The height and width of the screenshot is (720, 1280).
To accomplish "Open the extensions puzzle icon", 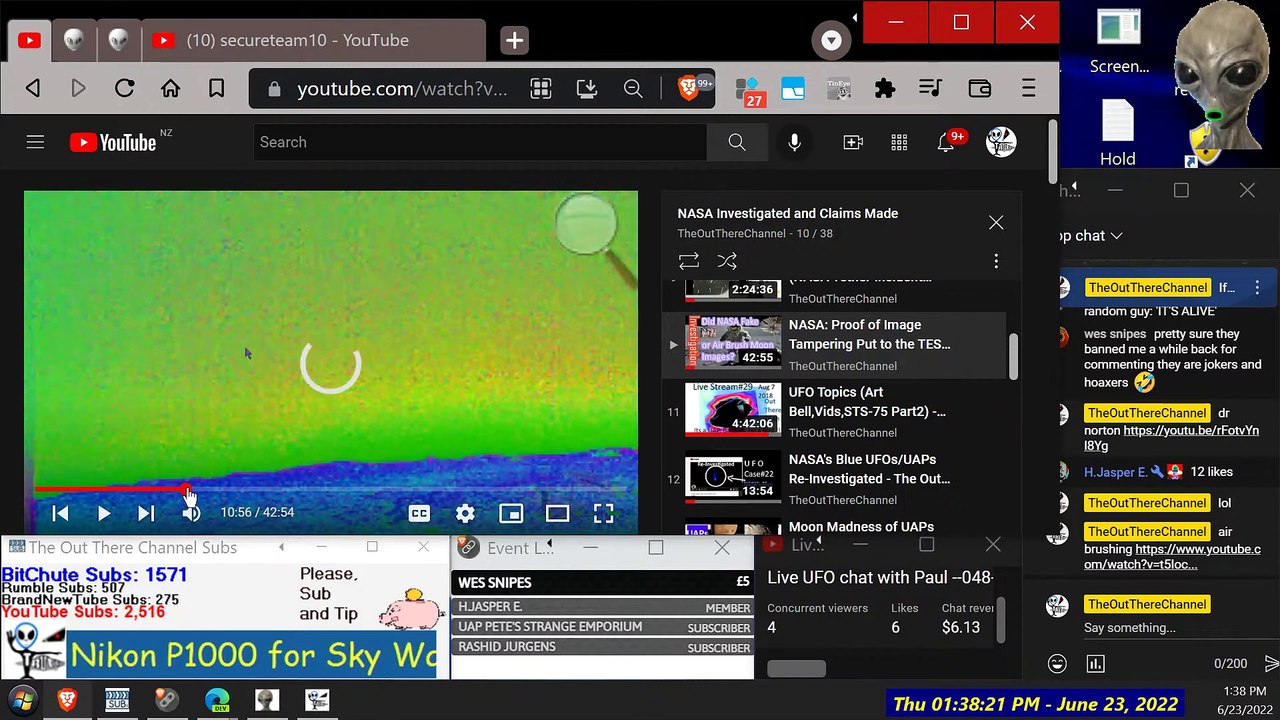I will 885,89.
